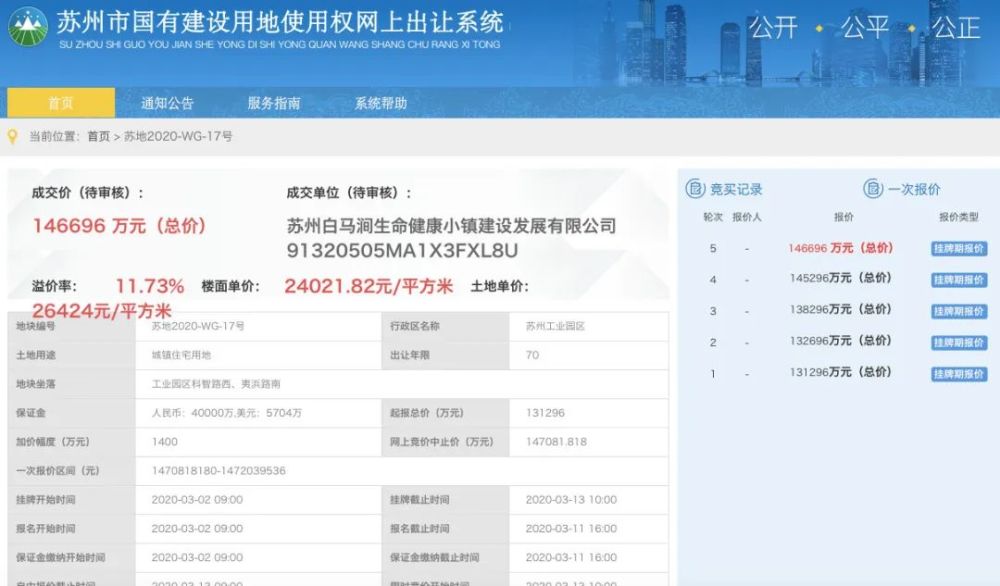Viewport: 1000px width, 586px height.
Task: Click 挂牌期报价 button for round 4
Action: coord(959,280)
